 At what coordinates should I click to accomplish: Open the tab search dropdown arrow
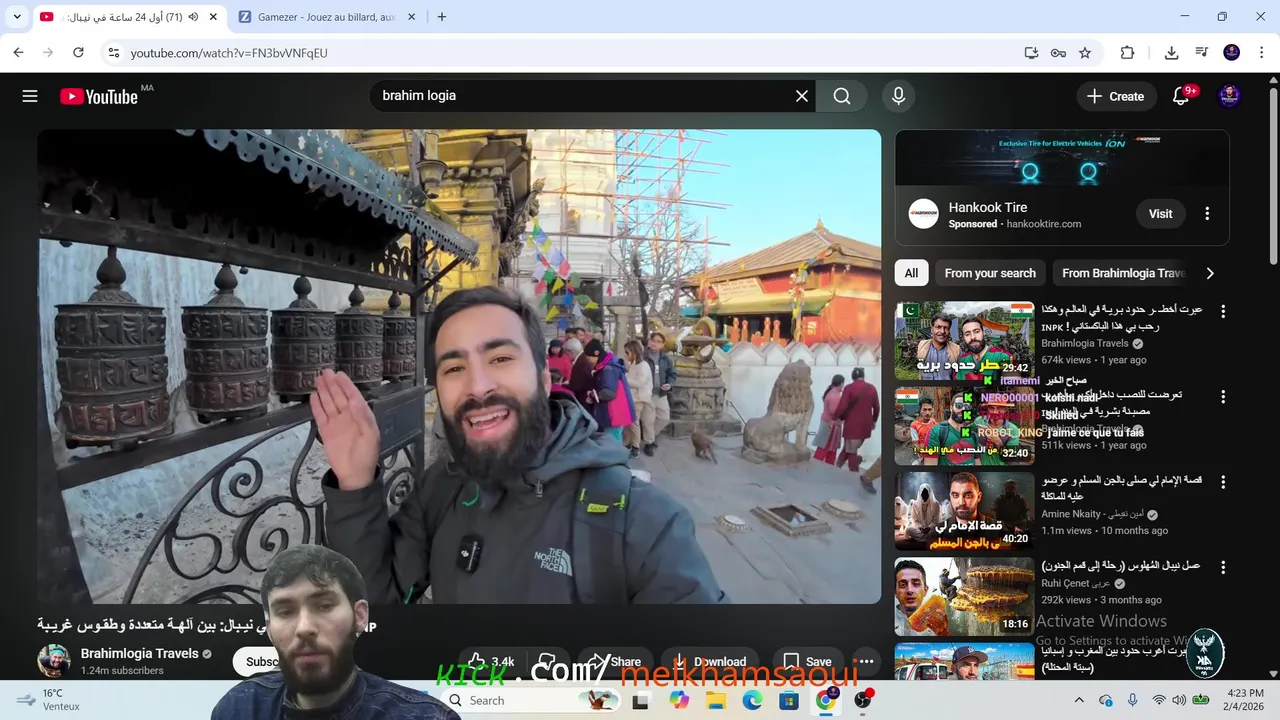coord(17,17)
